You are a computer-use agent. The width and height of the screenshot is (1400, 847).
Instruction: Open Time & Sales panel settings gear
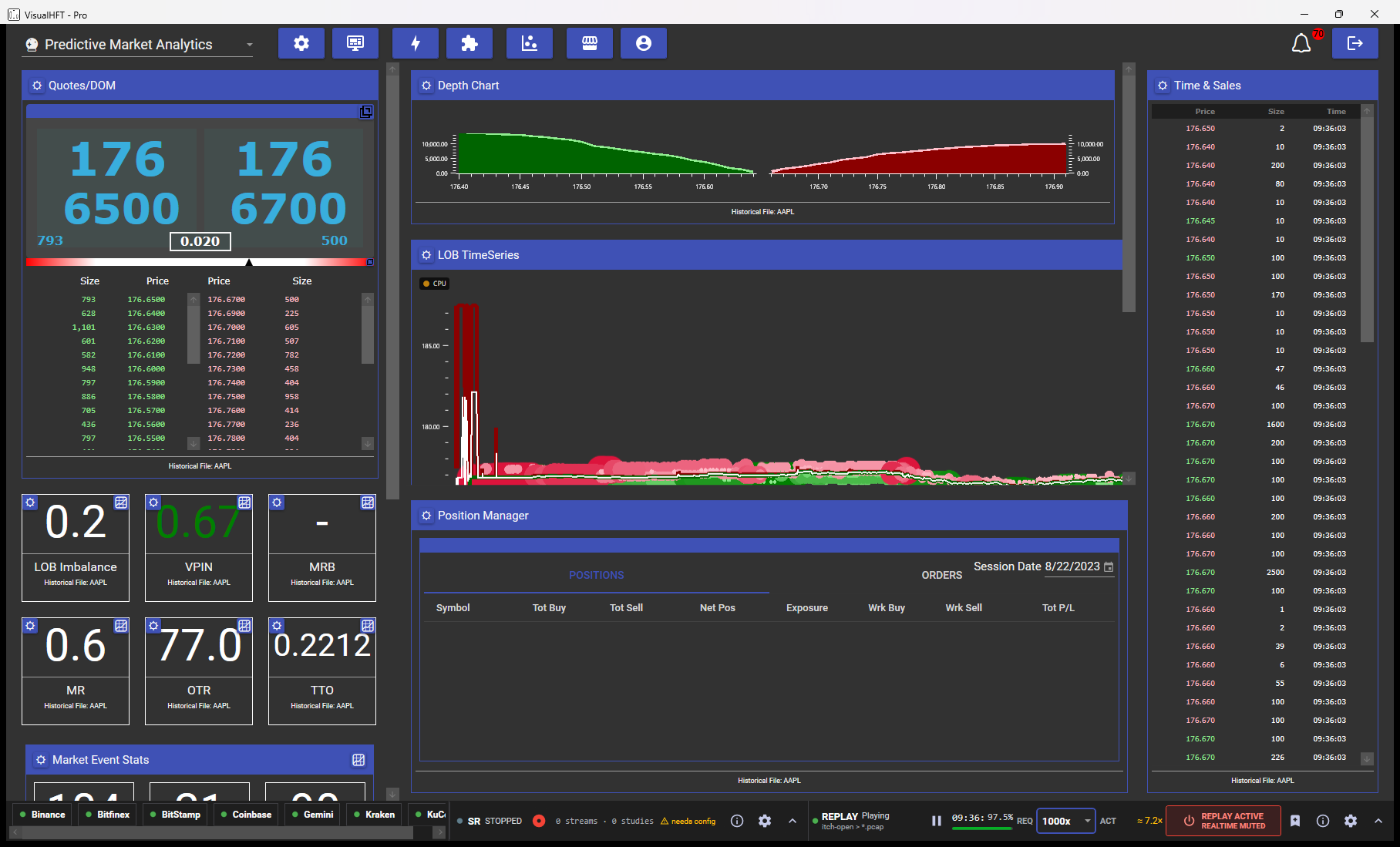(1163, 86)
